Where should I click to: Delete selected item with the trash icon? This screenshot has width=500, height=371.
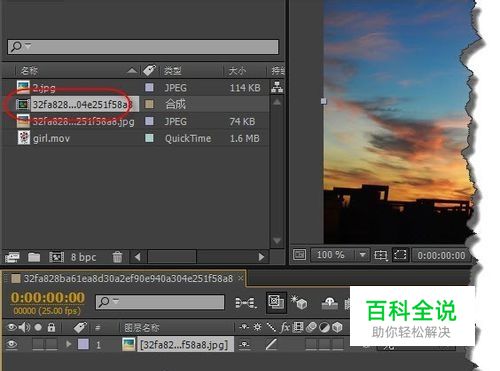(117, 257)
